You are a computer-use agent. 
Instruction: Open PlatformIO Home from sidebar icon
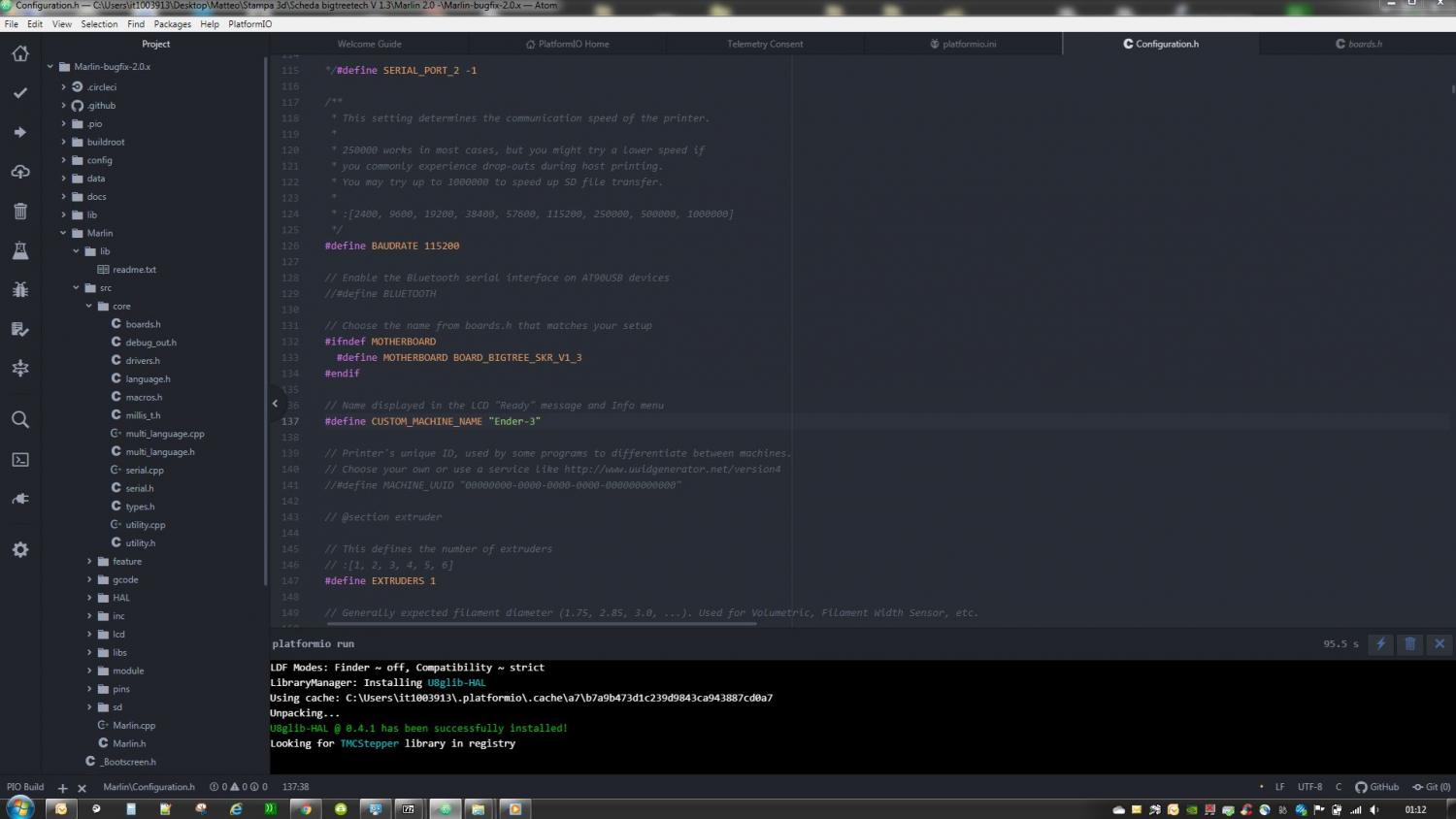coord(19,53)
